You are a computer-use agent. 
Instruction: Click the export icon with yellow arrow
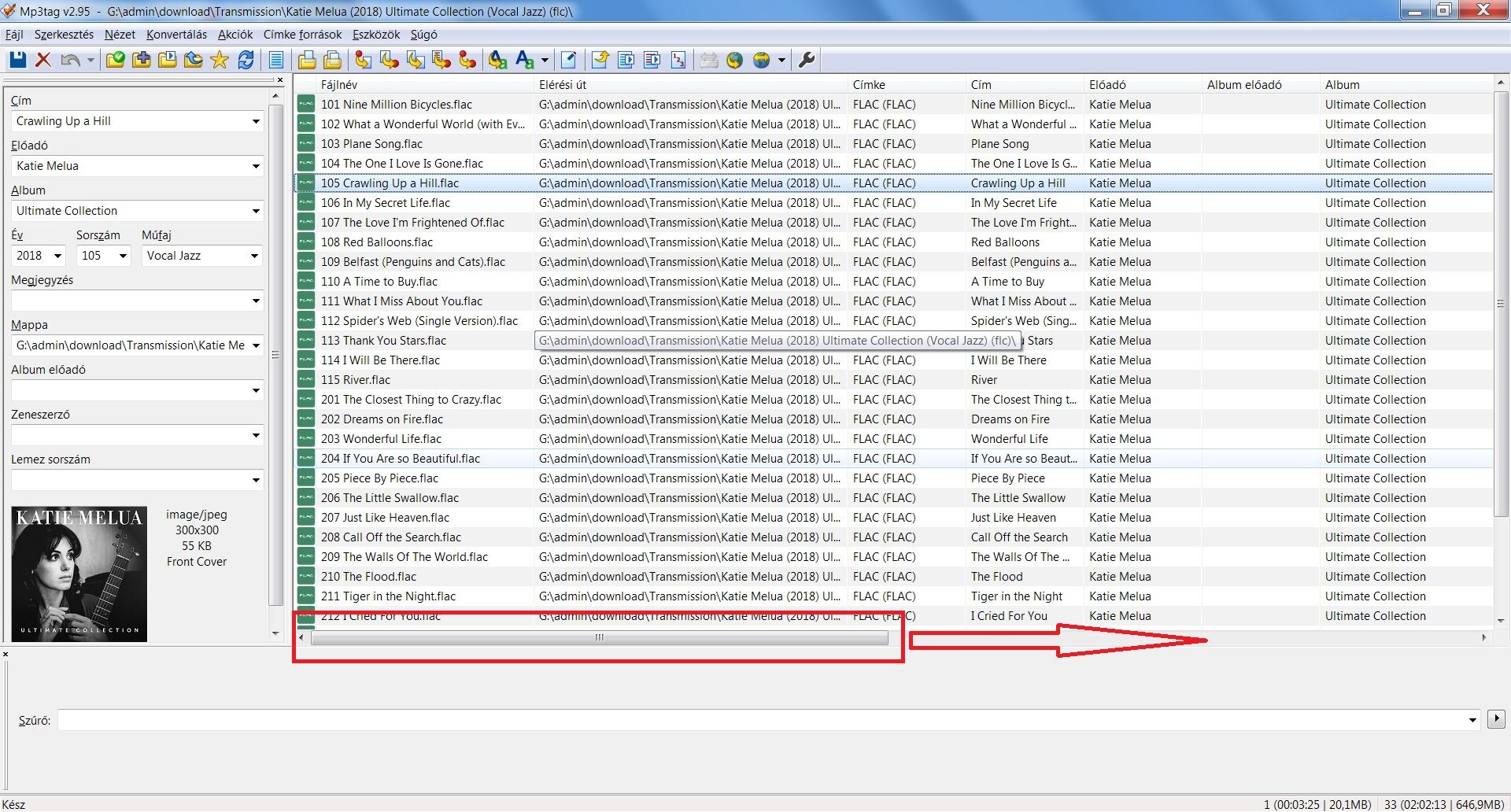pyautogui.click(x=600, y=60)
